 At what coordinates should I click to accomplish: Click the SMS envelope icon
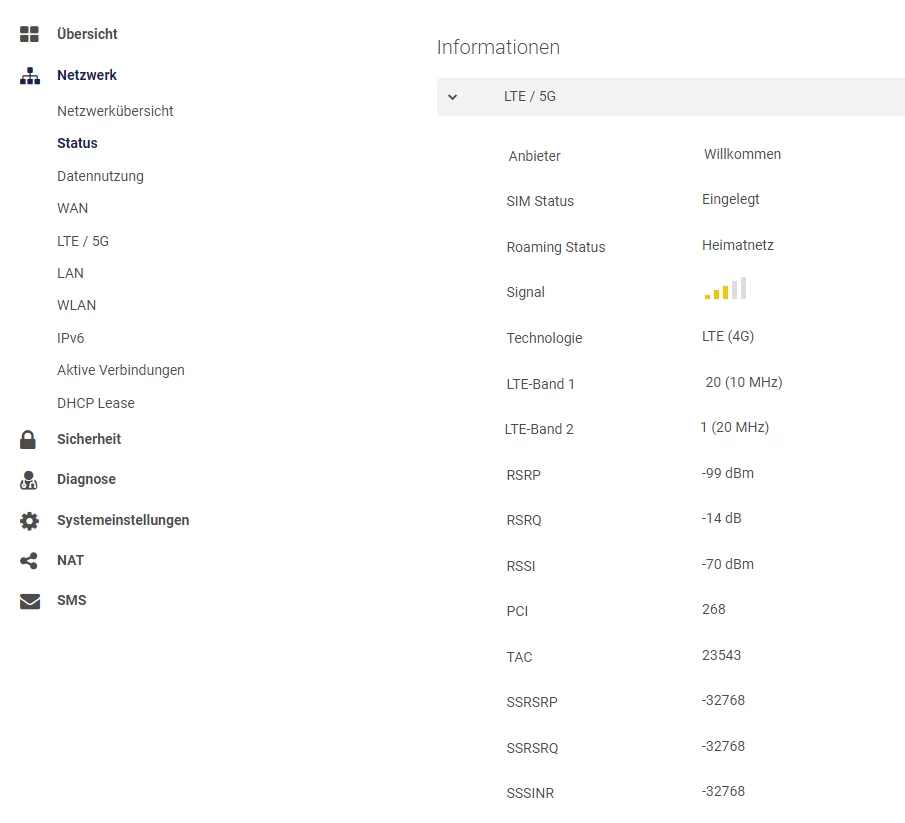pos(29,601)
